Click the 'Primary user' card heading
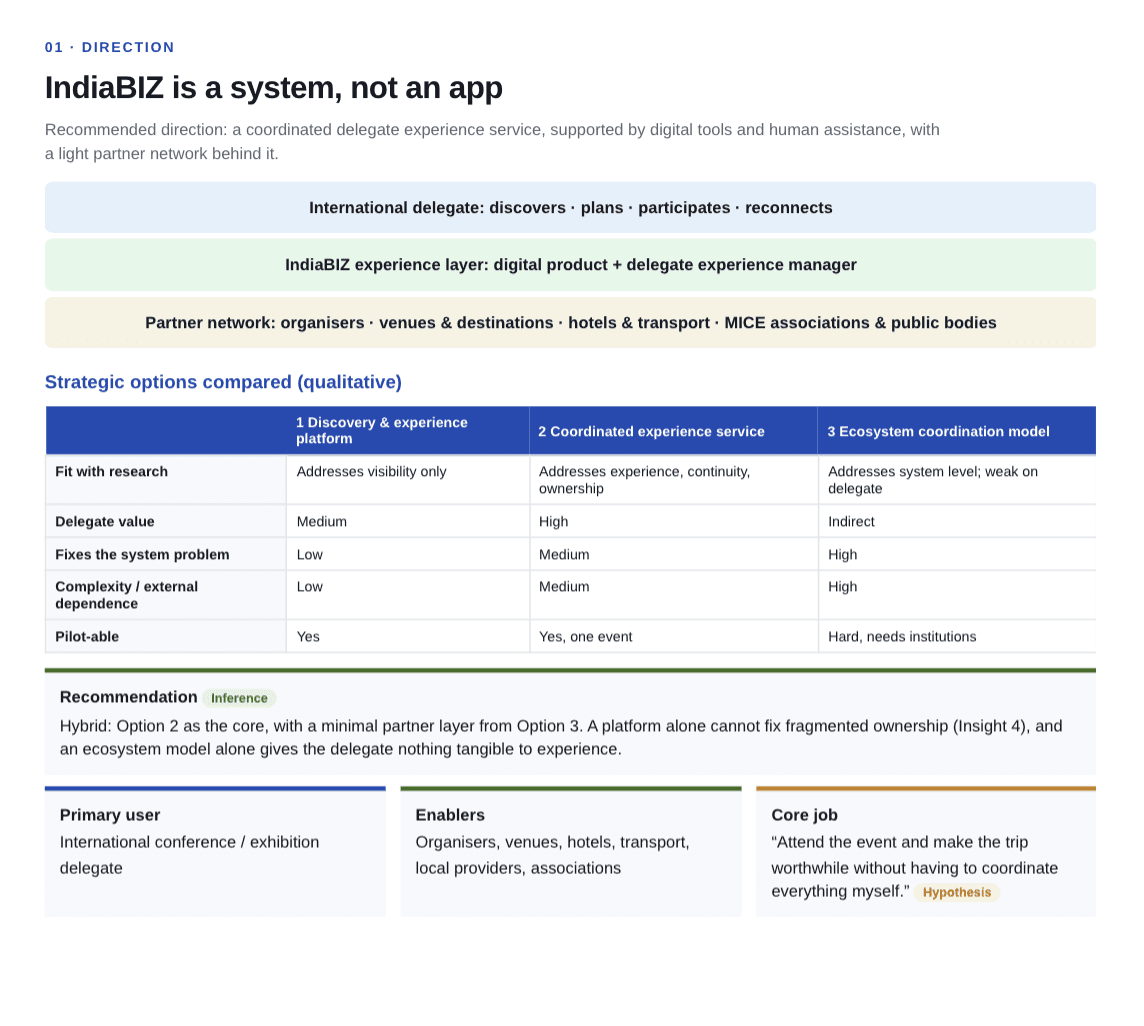Image resolution: width=1144 pixels, height=1026 pixels. click(109, 815)
